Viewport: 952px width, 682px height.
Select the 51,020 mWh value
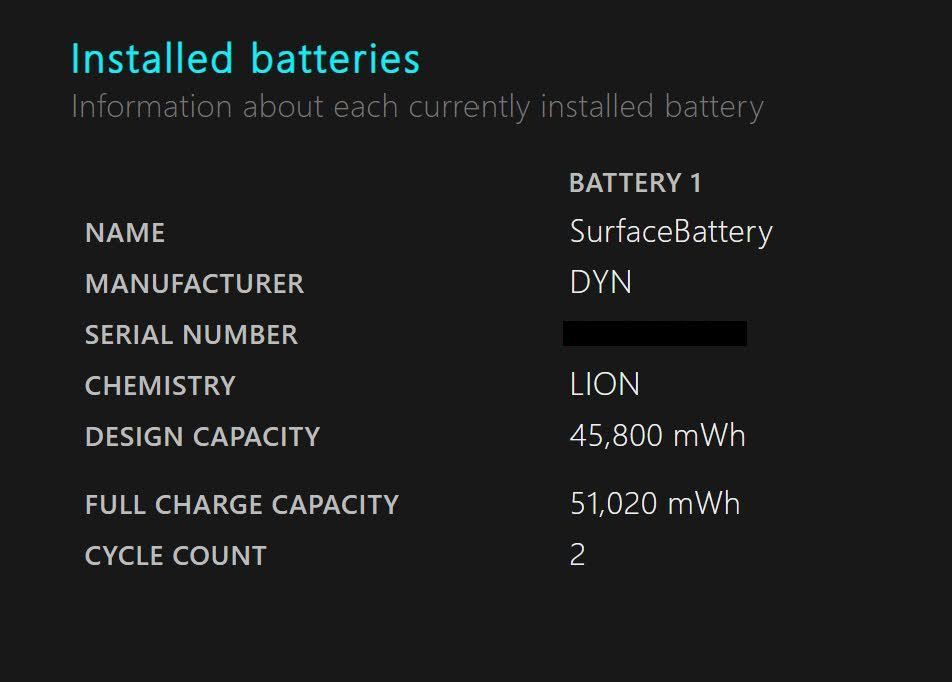[655, 504]
